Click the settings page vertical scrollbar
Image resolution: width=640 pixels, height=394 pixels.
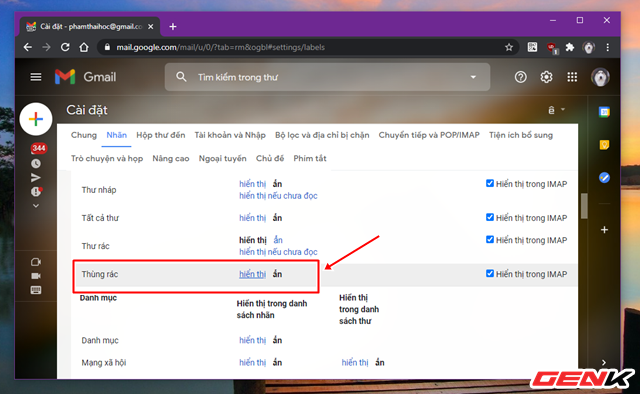point(584,206)
